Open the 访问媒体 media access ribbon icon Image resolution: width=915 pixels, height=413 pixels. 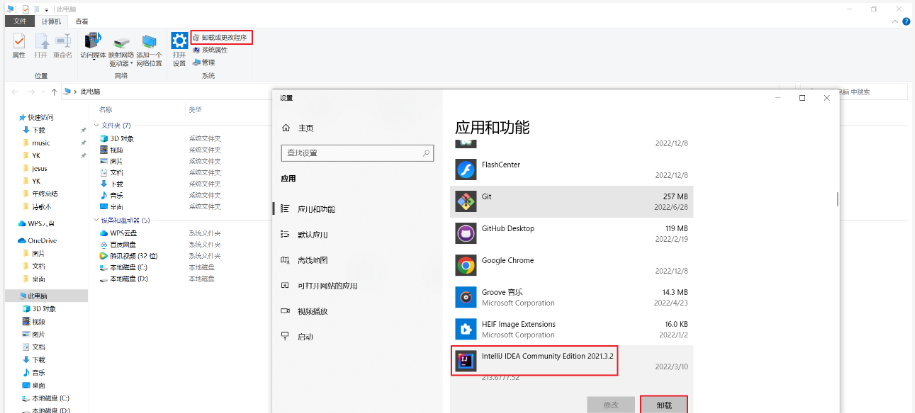point(93,42)
